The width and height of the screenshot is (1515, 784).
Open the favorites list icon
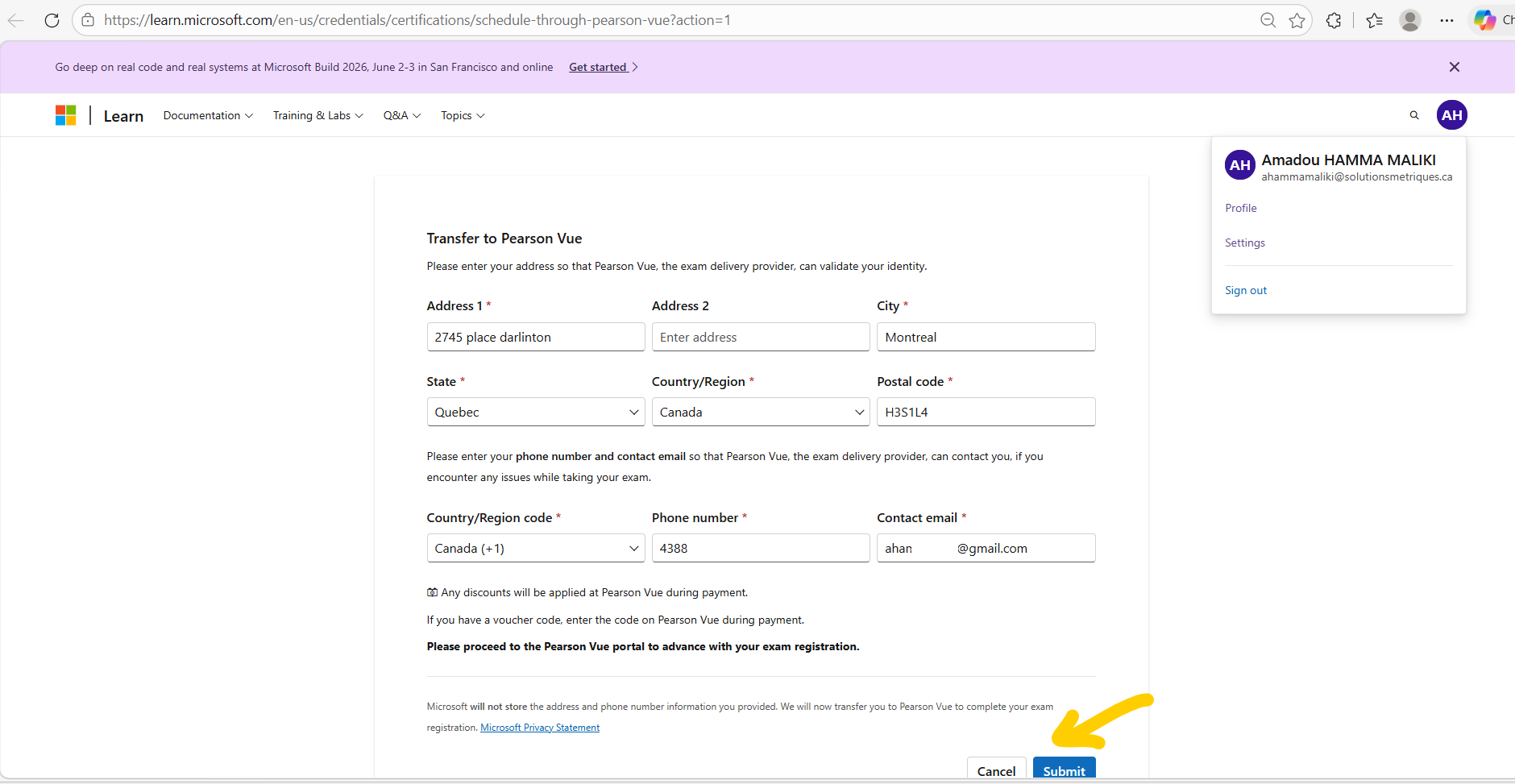pos(1375,20)
